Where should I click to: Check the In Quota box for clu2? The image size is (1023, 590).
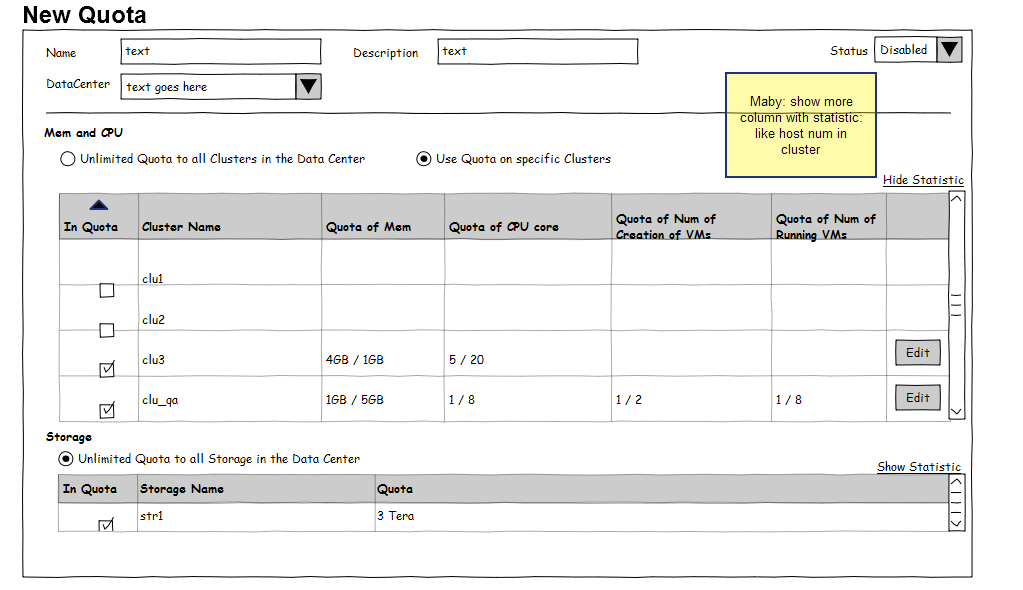107,331
